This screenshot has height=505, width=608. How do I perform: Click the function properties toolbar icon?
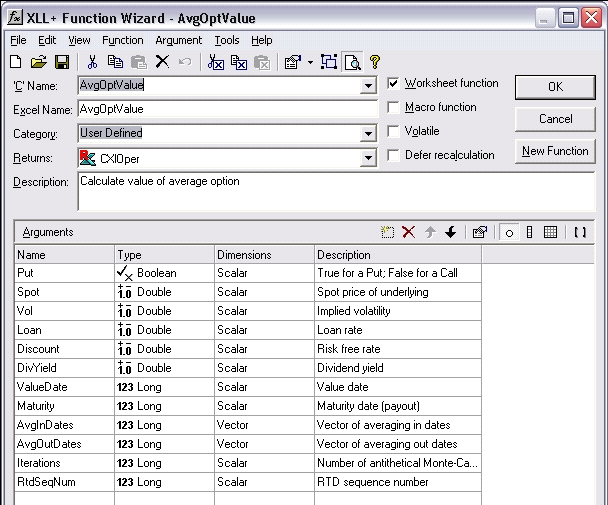[x=293, y=62]
